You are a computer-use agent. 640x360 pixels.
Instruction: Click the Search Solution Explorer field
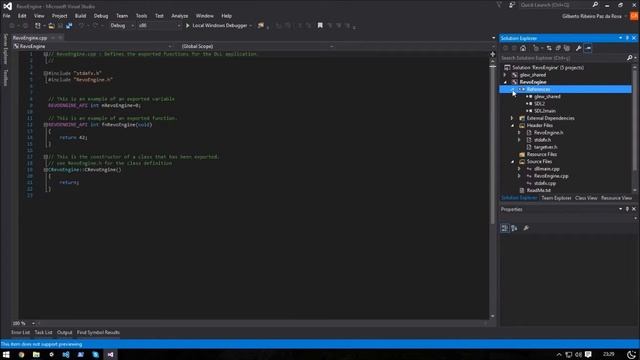pos(563,58)
